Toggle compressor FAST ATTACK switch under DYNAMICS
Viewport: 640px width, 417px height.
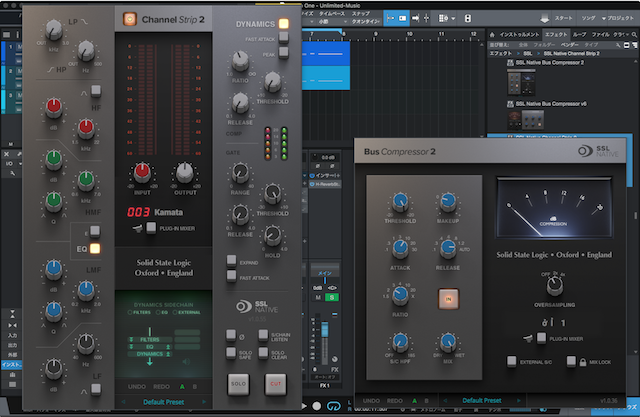(x=283, y=38)
